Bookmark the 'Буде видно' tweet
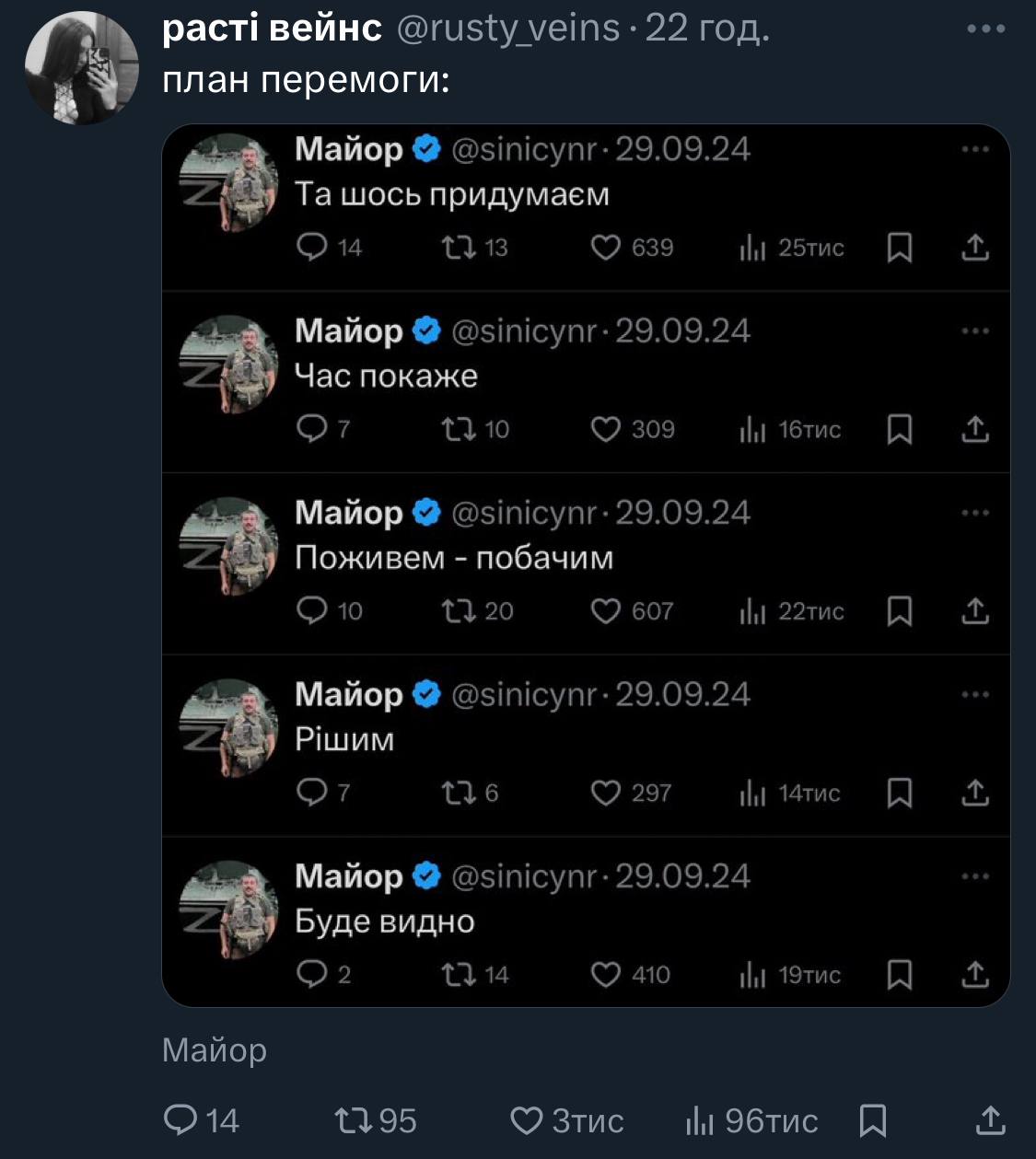 click(900, 975)
